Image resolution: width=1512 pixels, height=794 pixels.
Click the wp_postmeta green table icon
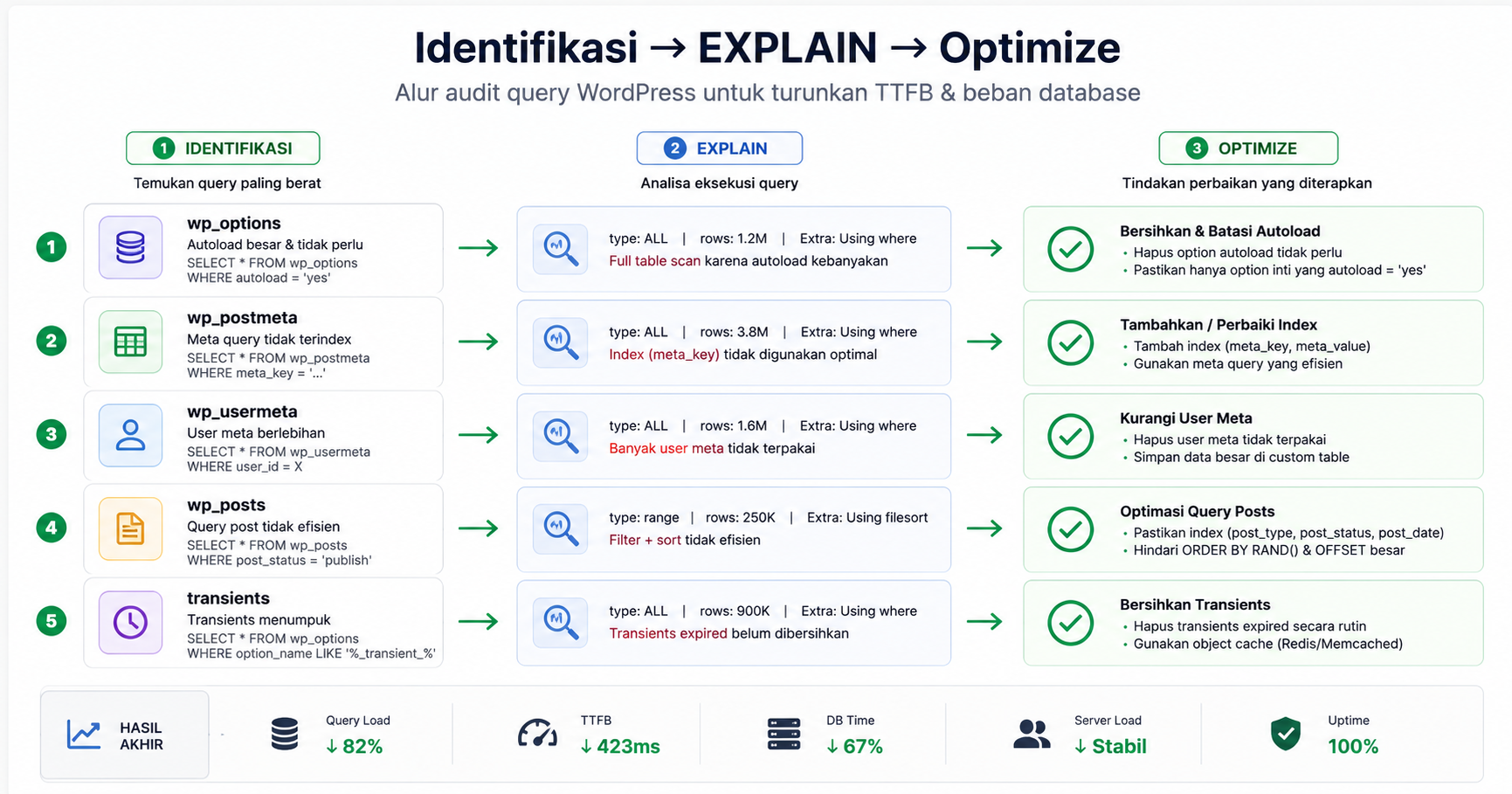tap(130, 342)
